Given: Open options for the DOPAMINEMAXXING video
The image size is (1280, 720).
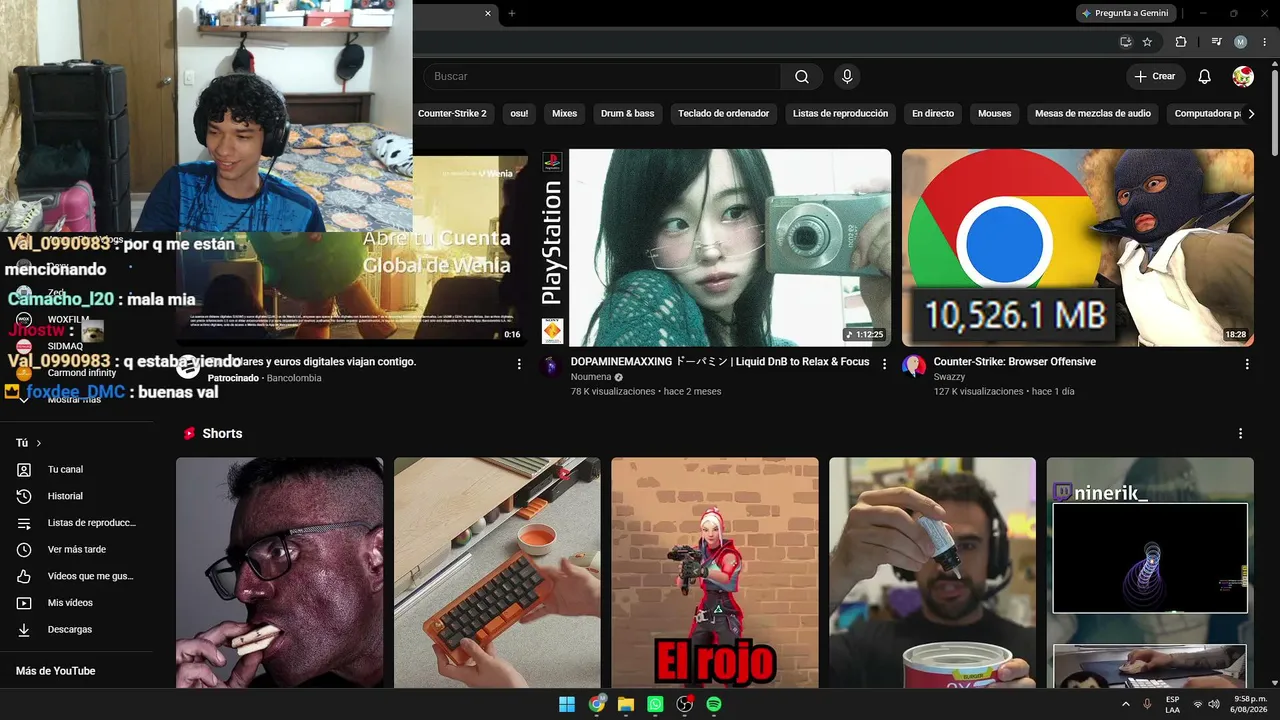Looking at the screenshot, I should tap(884, 364).
